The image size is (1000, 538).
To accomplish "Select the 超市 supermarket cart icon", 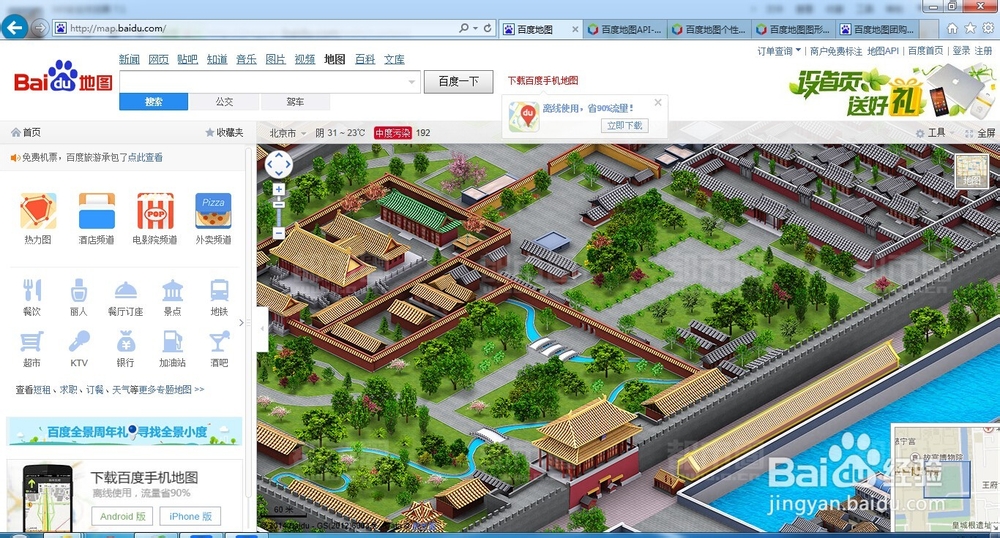I will click(32, 341).
